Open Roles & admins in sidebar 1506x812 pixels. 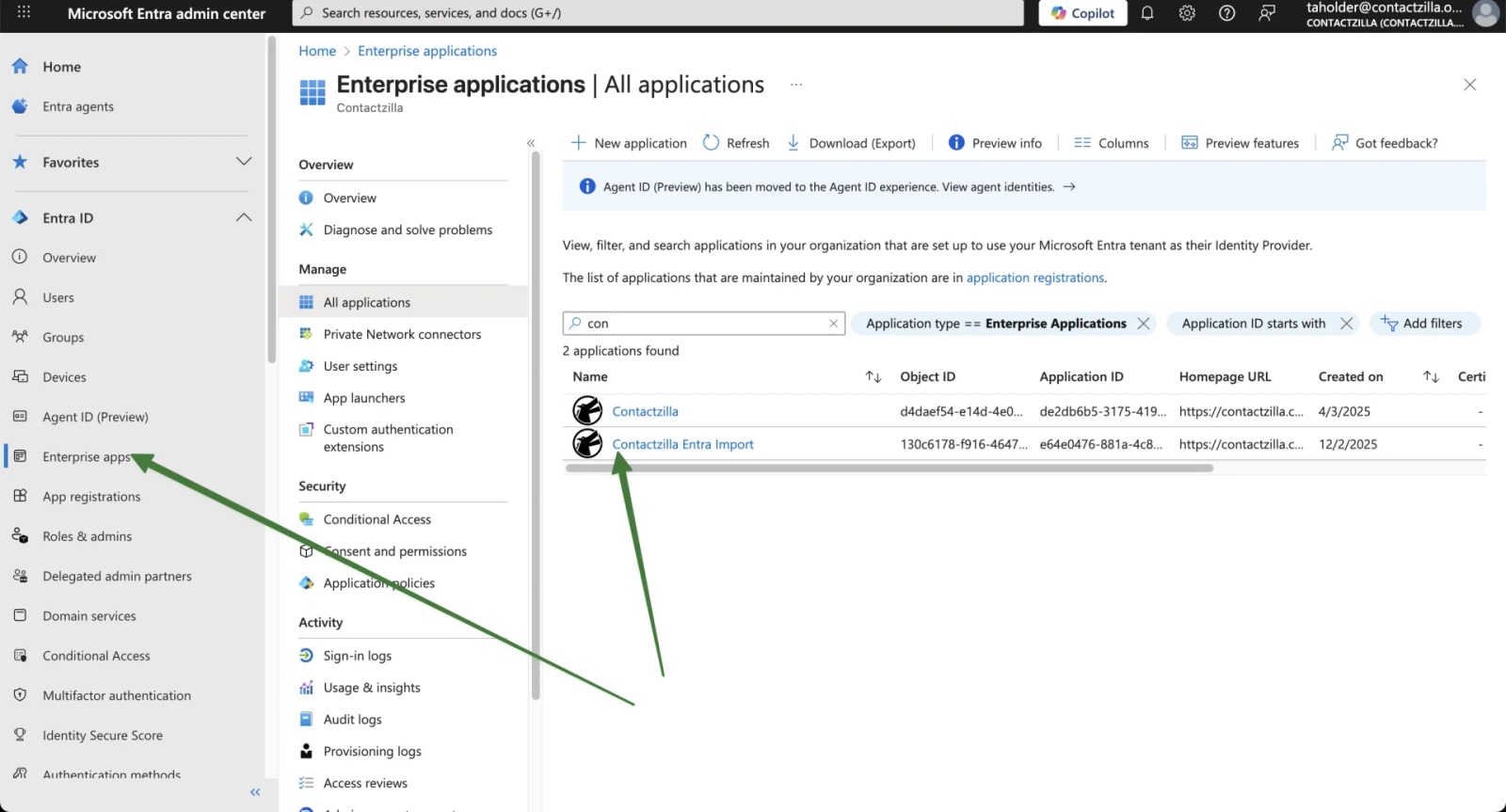(x=87, y=536)
